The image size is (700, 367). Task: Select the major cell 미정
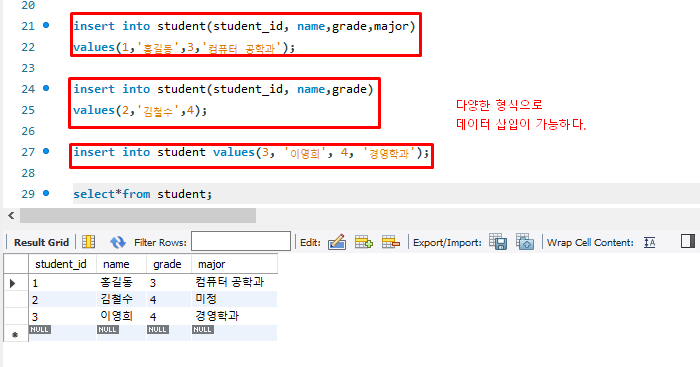(234, 299)
